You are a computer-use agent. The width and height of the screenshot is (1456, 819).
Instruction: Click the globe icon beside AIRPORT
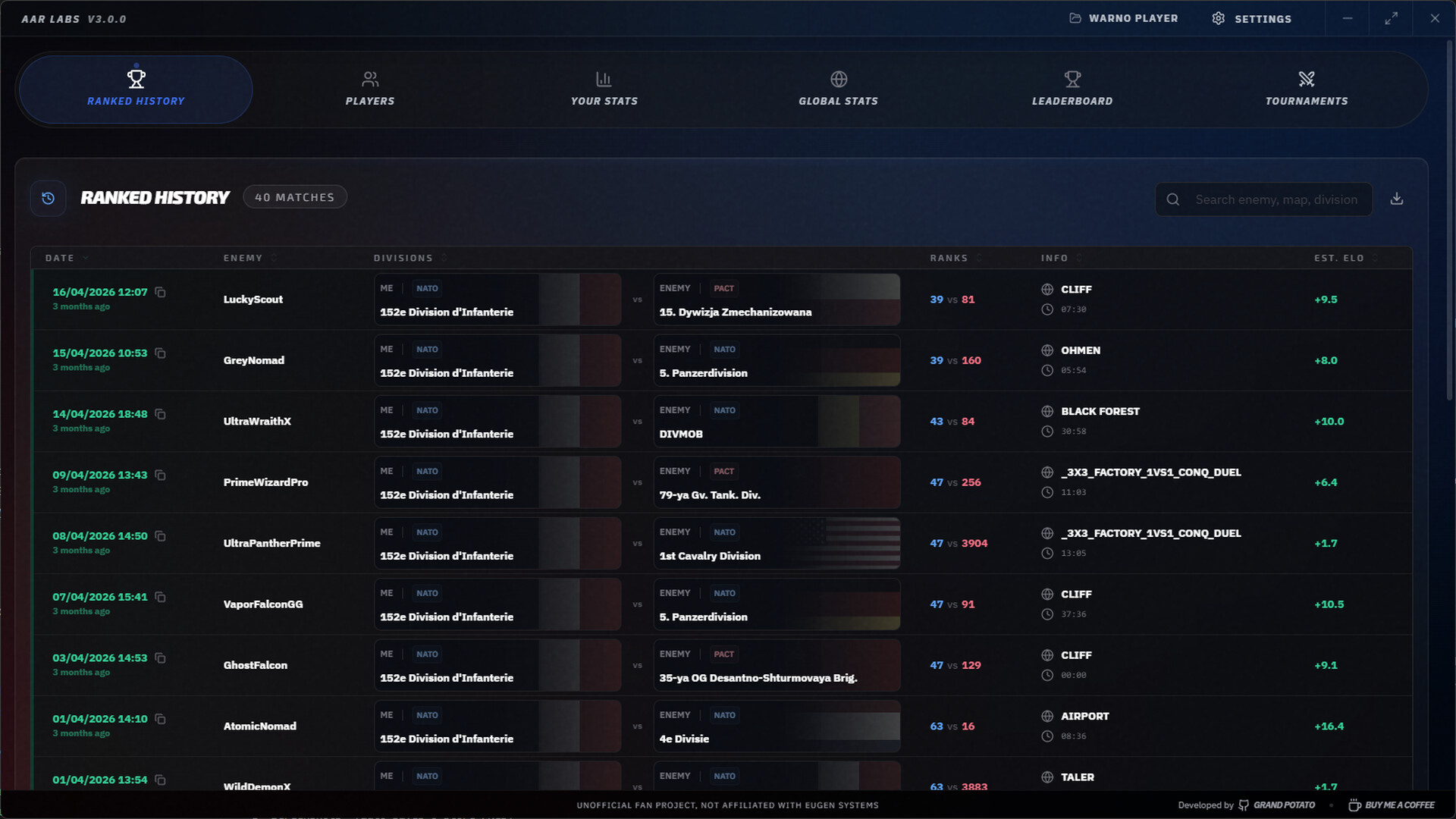click(1047, 716)
